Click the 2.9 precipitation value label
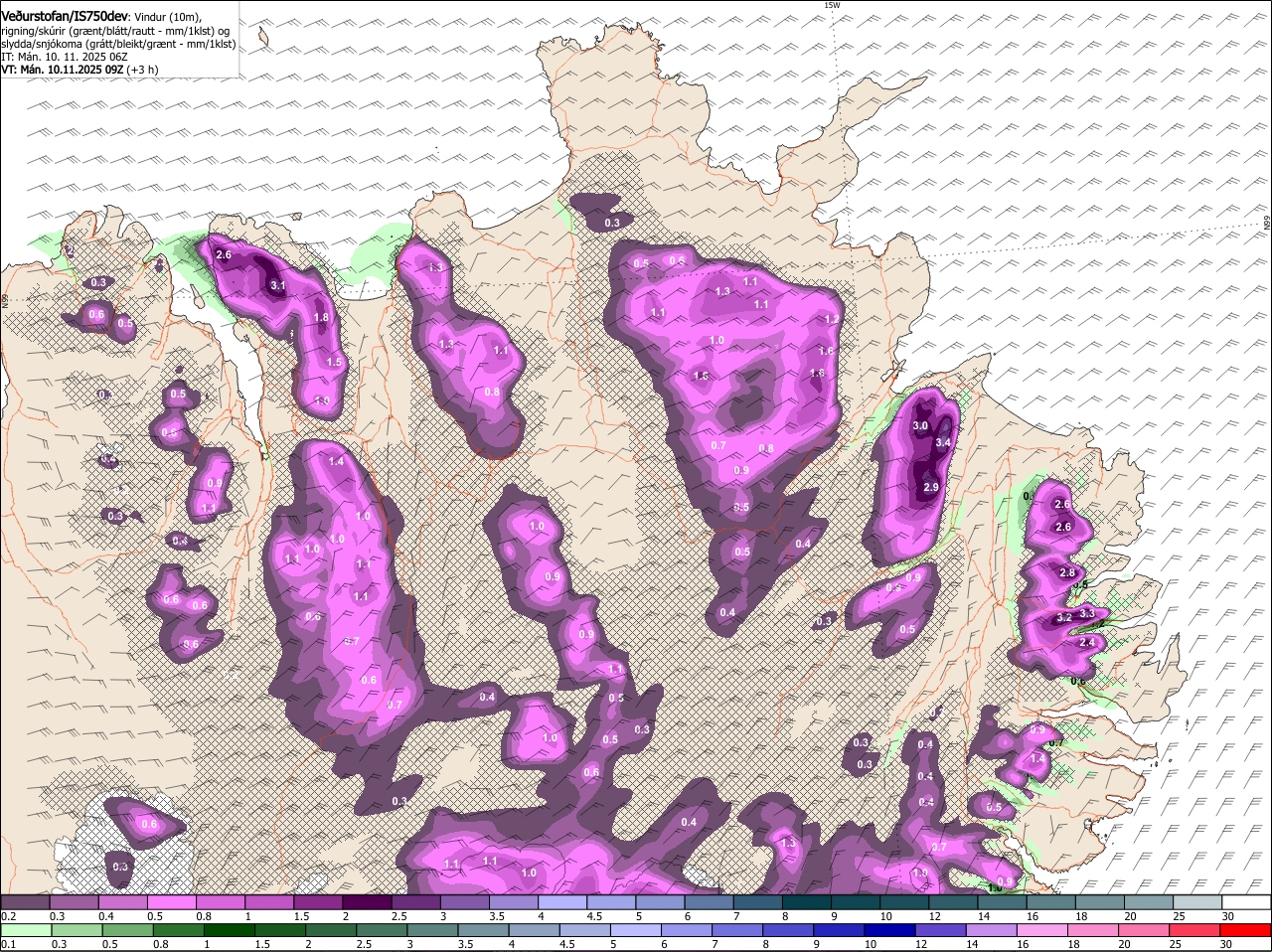1272x952 pixels. tap(931, 488)
